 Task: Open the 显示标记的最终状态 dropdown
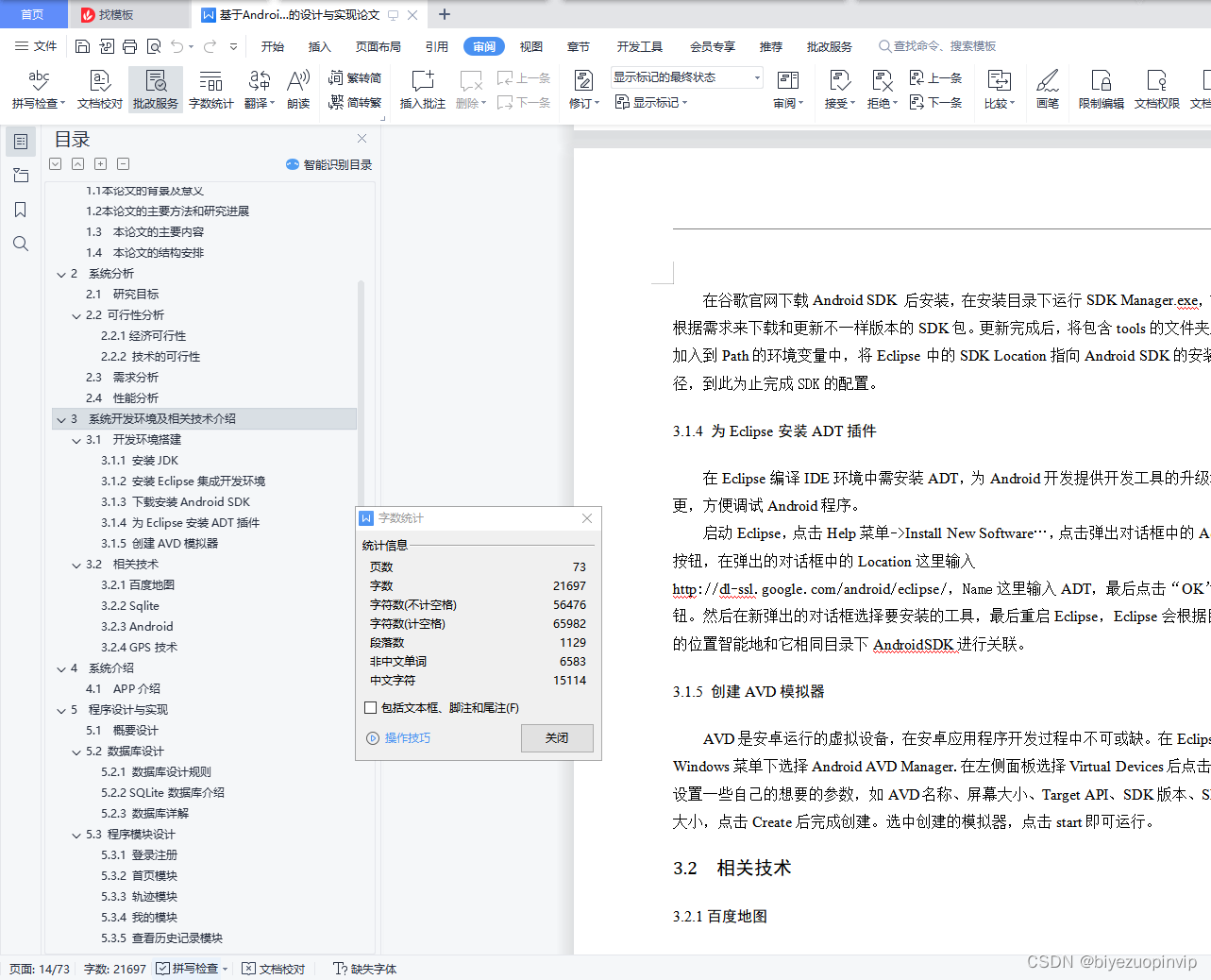coord(756,77)
